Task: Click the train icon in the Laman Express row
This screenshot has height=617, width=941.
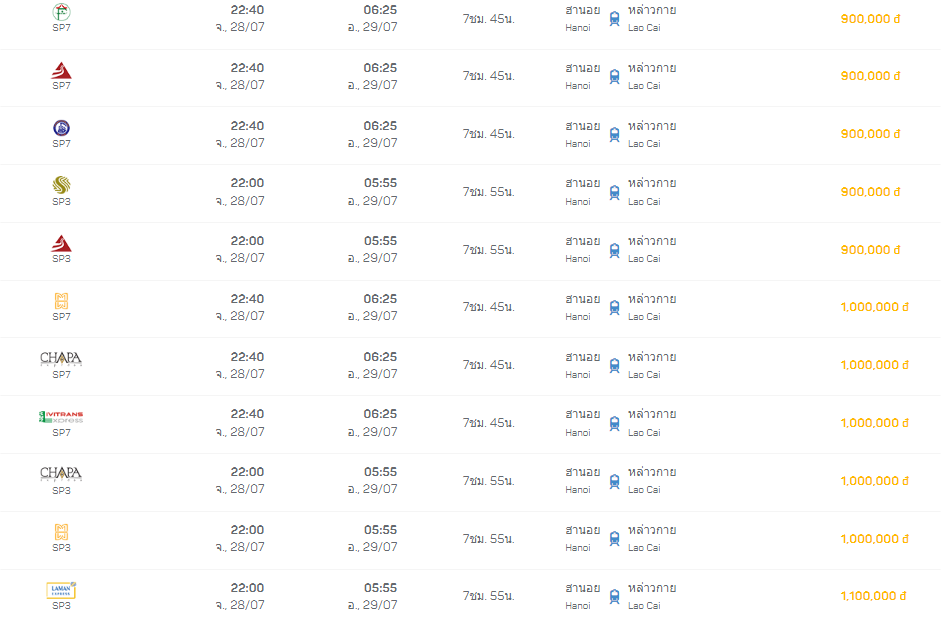Action: click(614, 596)
